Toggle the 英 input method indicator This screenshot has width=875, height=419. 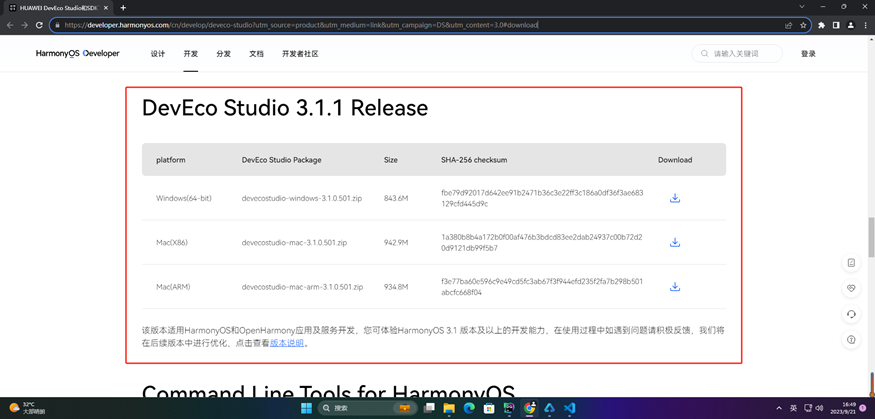[794, 408]
